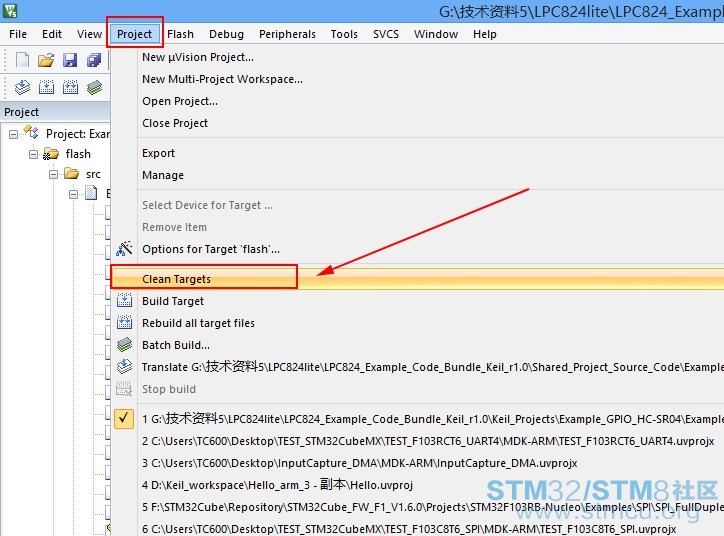Open the View menu
This screenshot has width=724, height=536.
(x=89, y=34)
